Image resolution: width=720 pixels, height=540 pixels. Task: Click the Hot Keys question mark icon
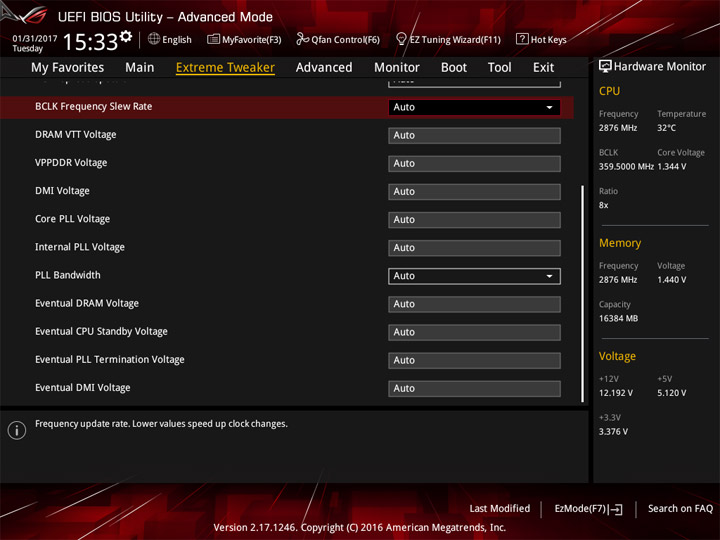tap(522, 39)
